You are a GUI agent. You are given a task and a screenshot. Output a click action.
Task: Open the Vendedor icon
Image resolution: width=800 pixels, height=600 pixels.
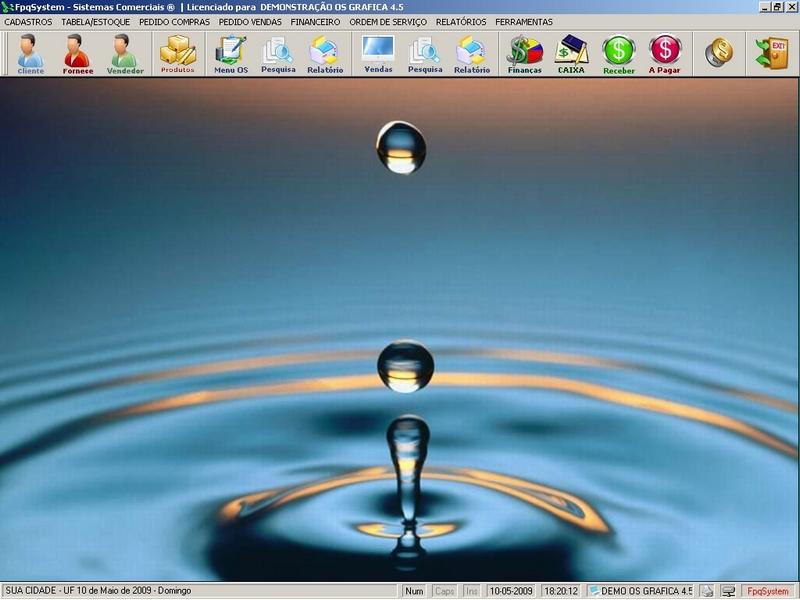[124, 54]
